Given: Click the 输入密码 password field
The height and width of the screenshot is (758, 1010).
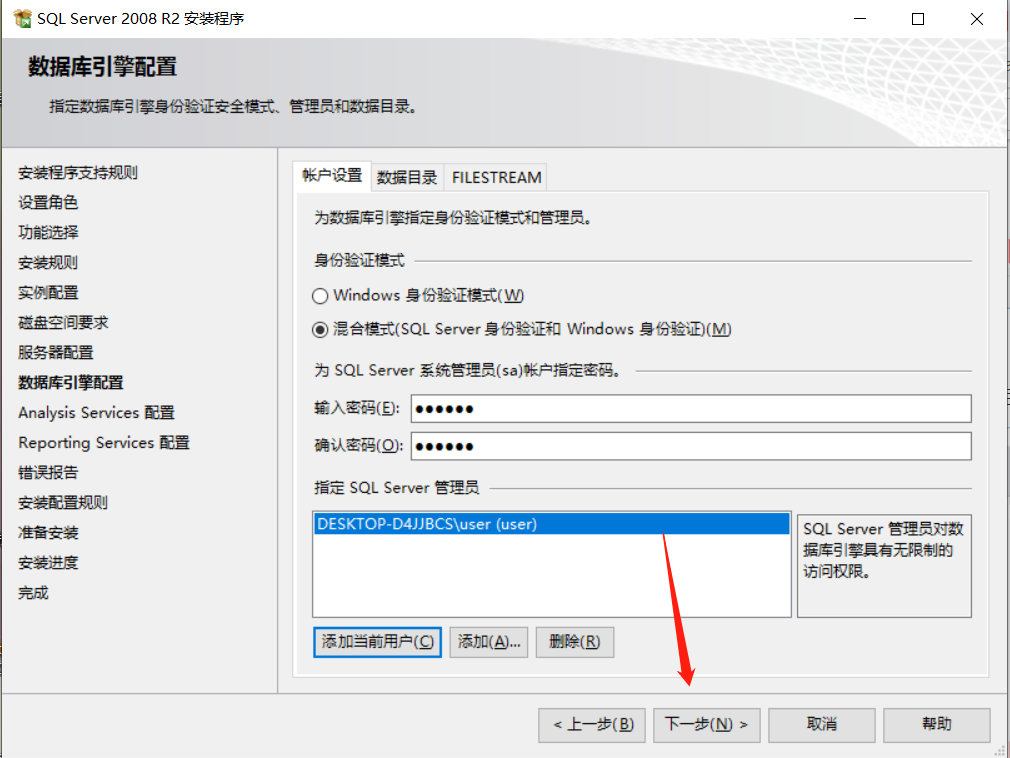Looking at the screenshot, I should 691,408.
